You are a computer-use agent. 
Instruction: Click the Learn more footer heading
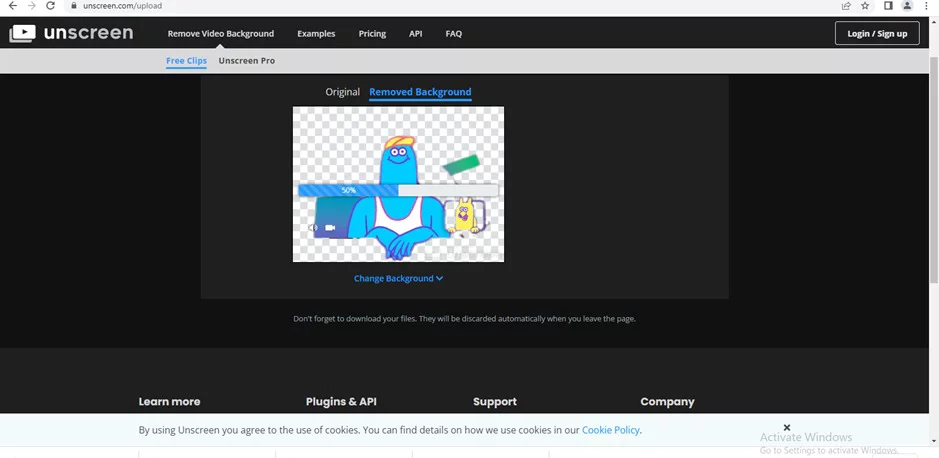coord(169,402)
